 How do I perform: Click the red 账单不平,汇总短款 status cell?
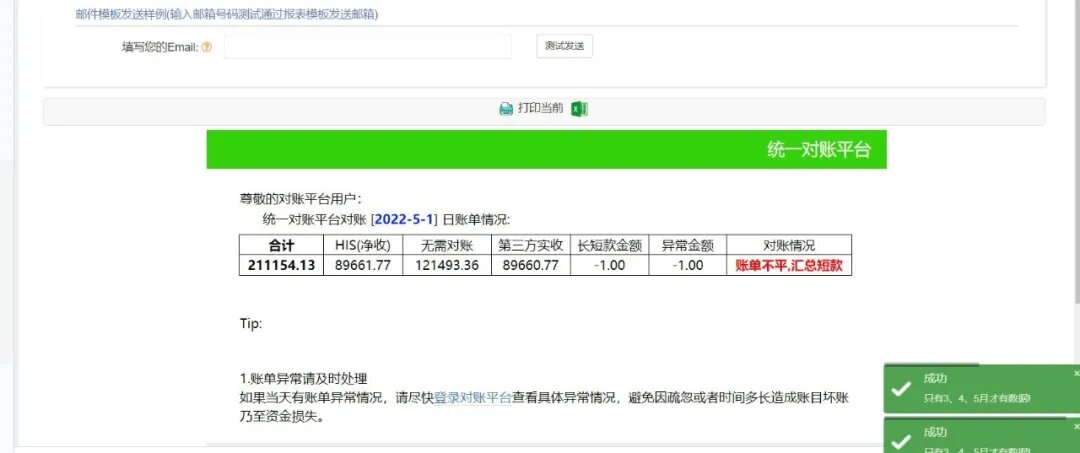(x=788, y=265)
